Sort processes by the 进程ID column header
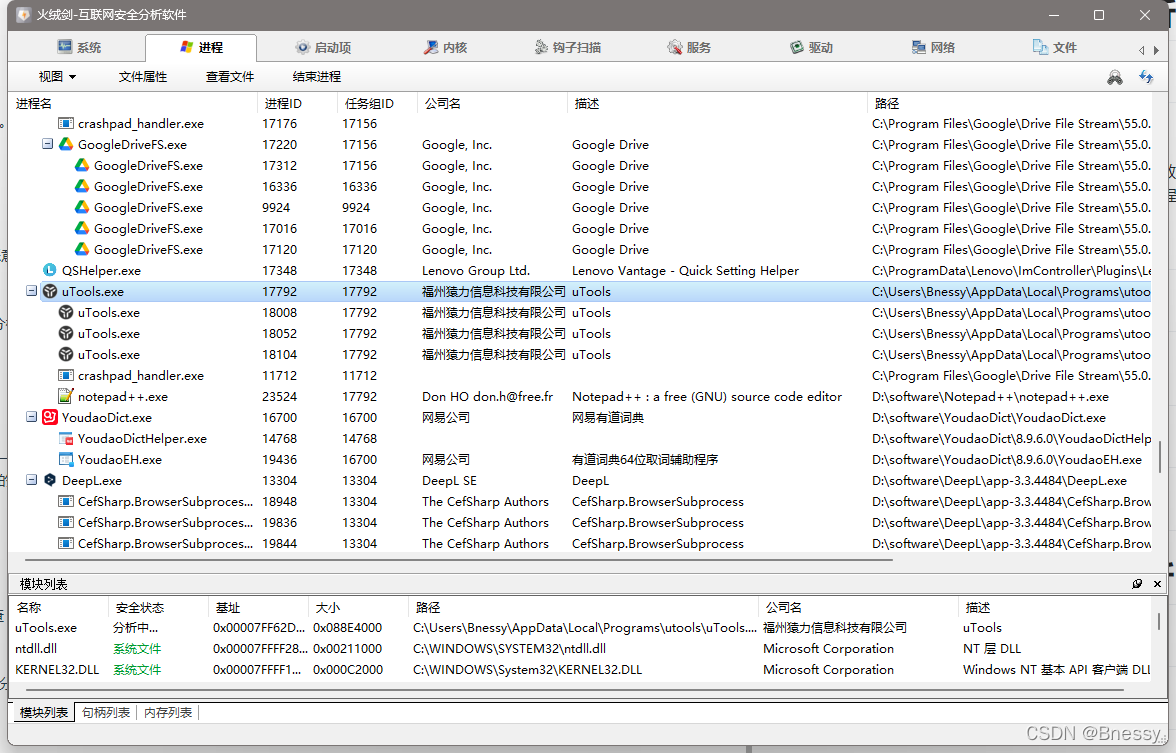Viewport: 1176px width, 753px height. click(x=297, y=104)
